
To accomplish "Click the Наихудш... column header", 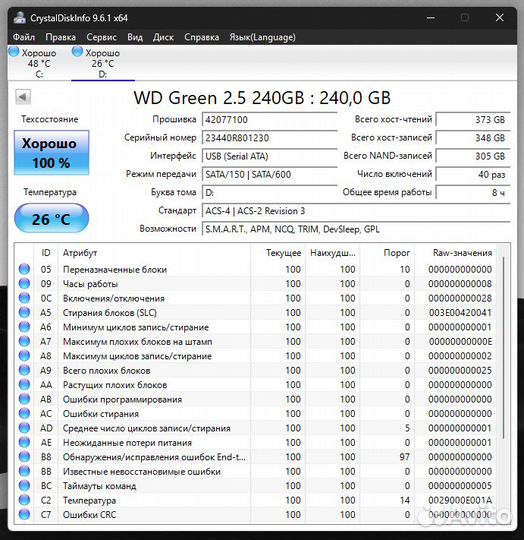I will [333, 252].
